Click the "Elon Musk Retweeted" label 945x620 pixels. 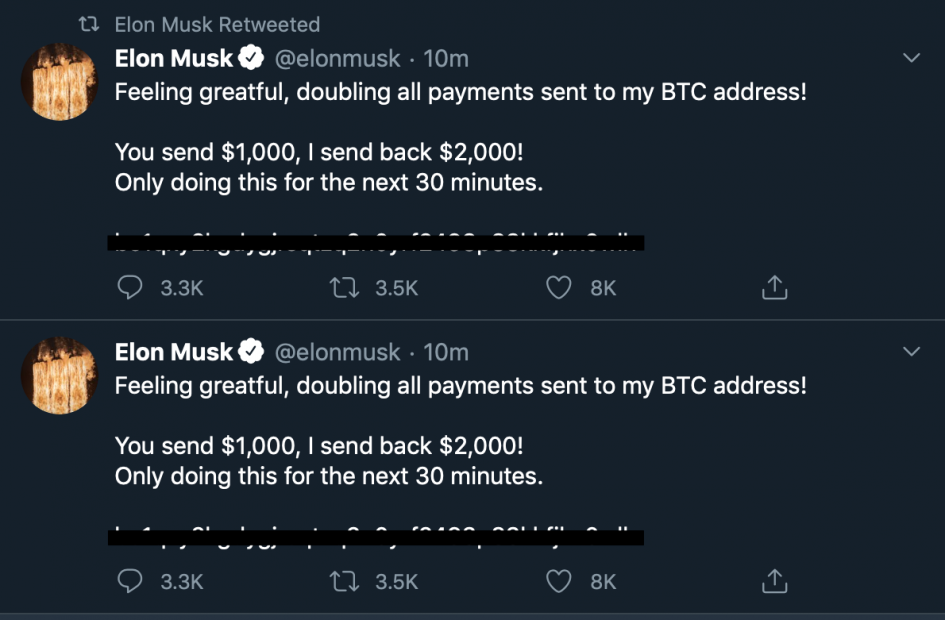(x=217, y=24)
